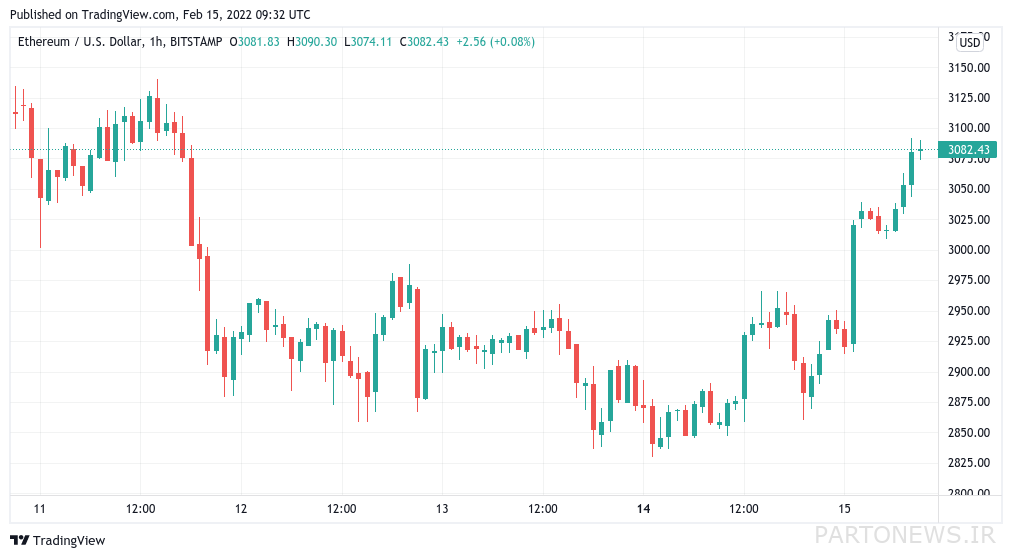Click the current price label 3082.43

967,150
